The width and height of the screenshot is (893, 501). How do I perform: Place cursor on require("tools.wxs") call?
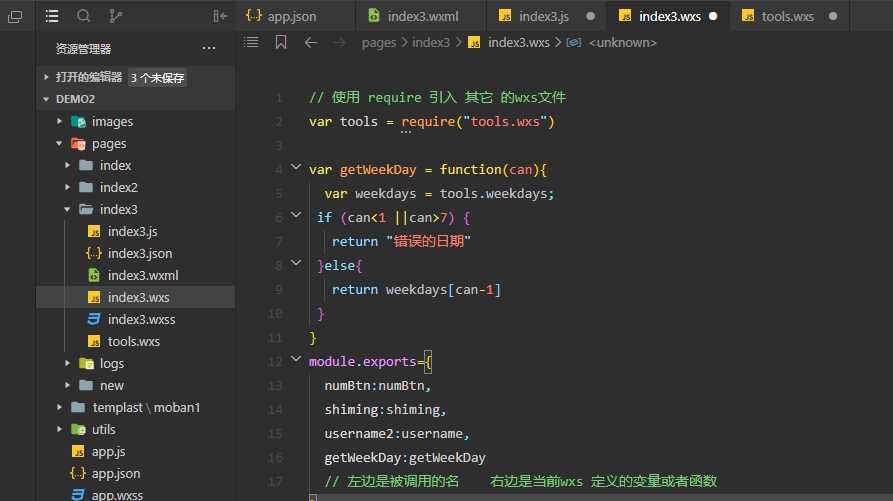(478, 121)
